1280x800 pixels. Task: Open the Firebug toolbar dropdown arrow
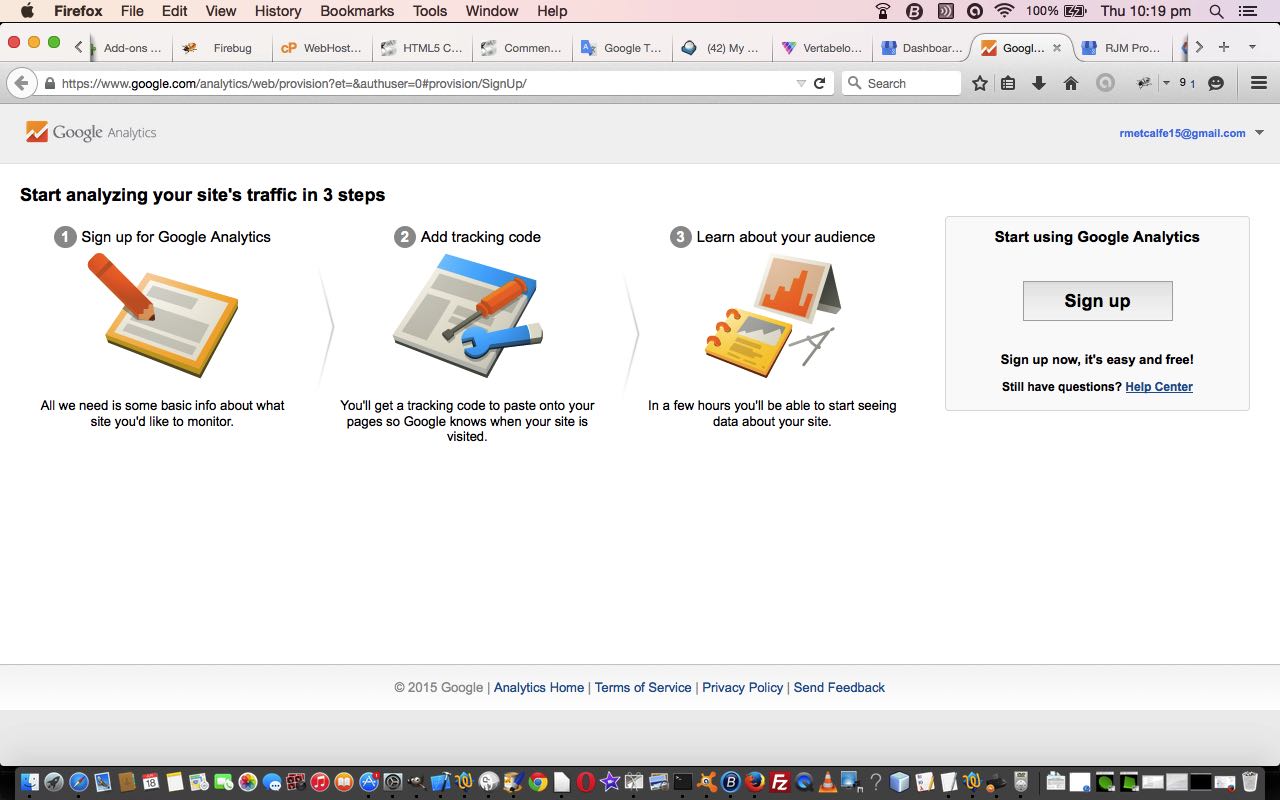pos(1166,83)
